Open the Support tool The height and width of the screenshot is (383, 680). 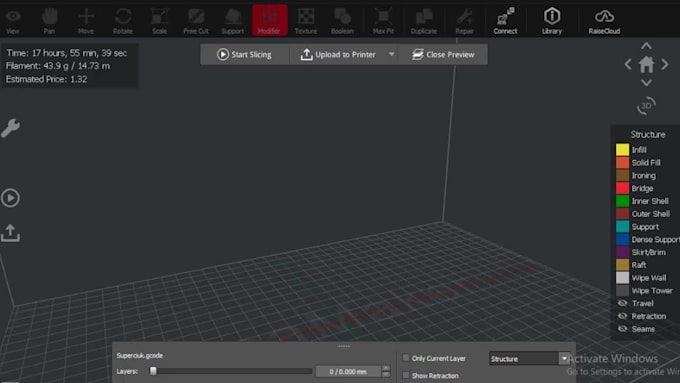coord(232,21)
